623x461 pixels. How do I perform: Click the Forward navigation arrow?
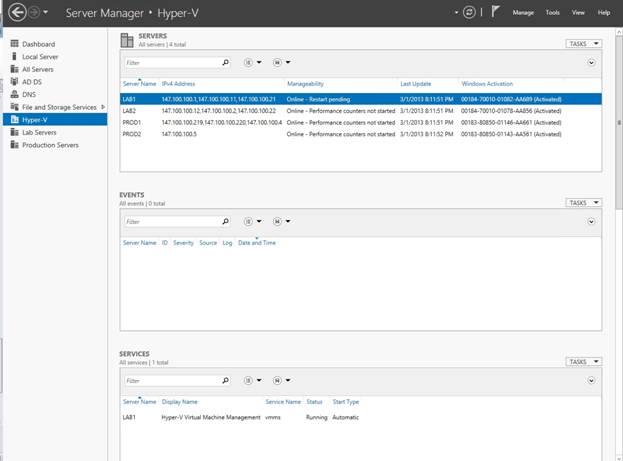coord(34,12)
